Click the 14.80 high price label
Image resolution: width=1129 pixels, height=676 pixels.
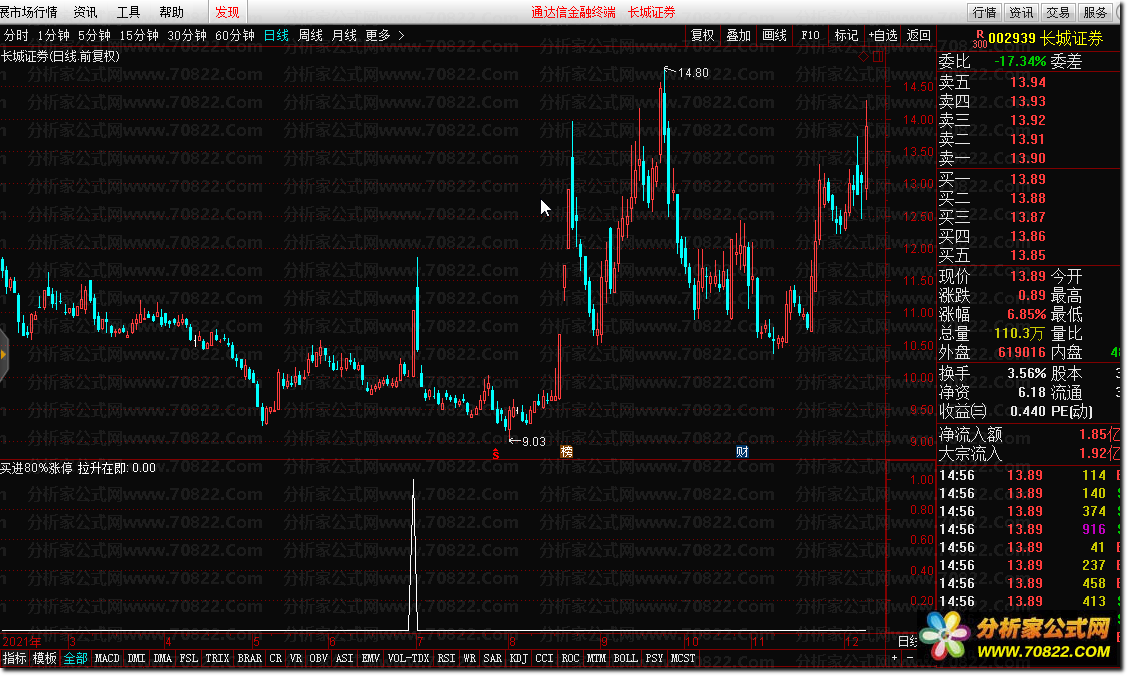click(x=693, y=73)
